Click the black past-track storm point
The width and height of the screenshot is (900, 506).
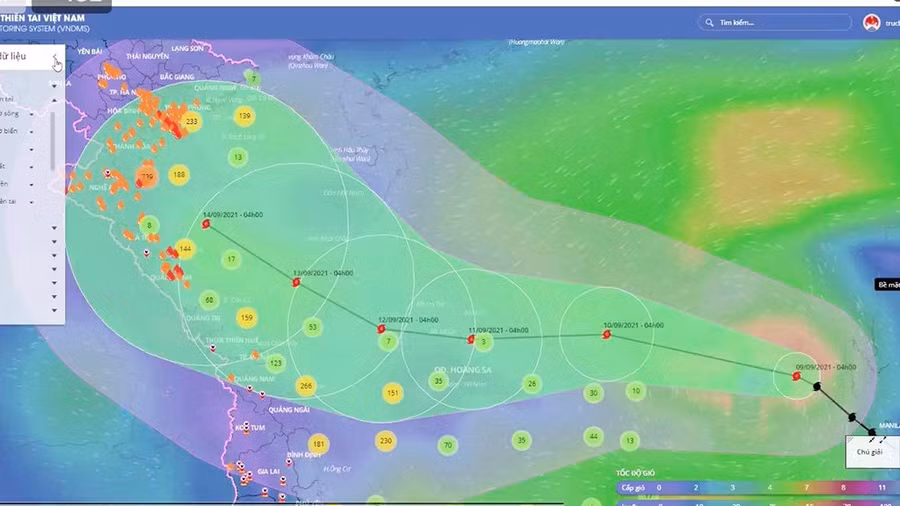818,386
